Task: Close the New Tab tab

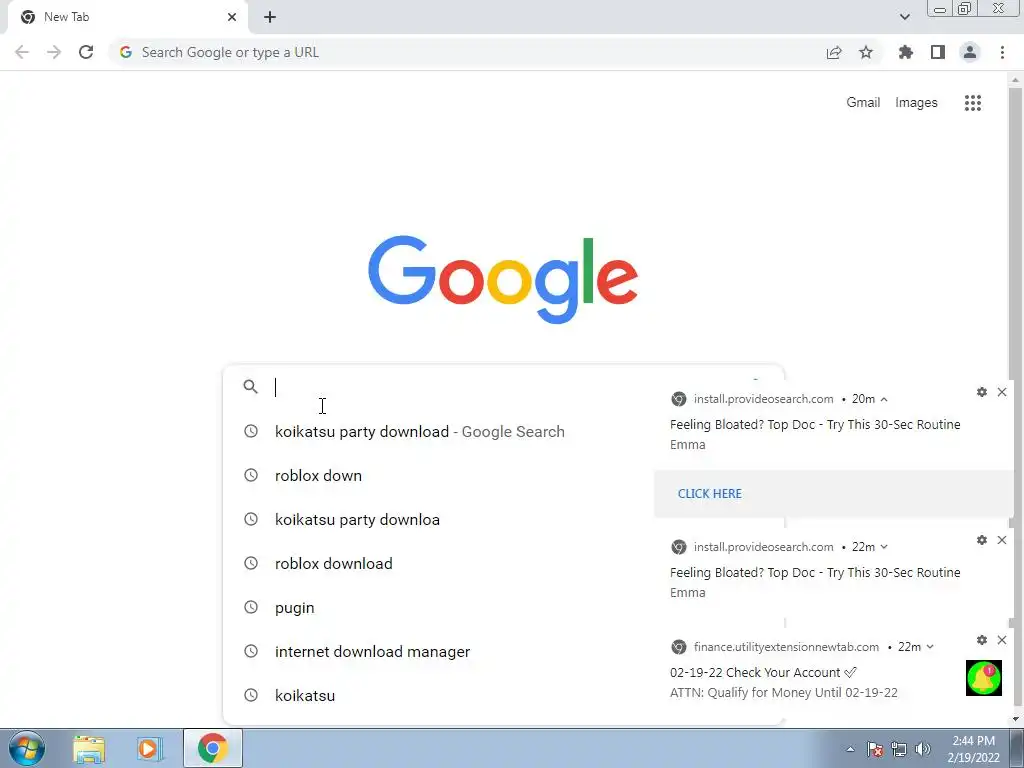Action: (x=232, y=17)
